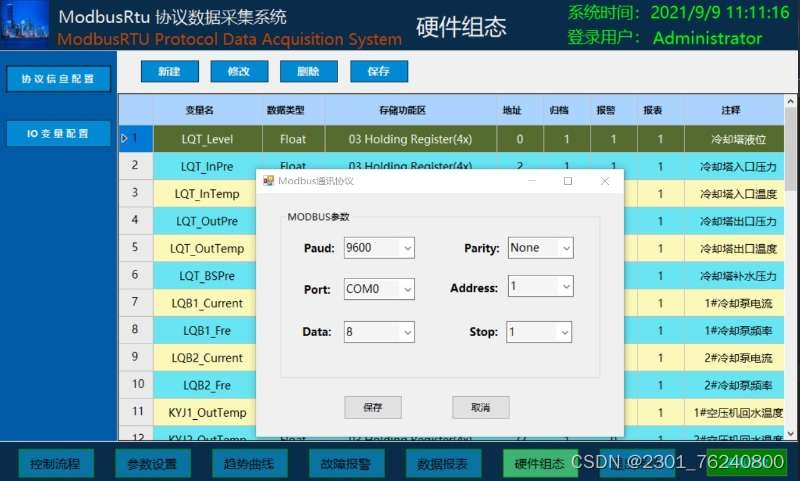This screenshot has width=800, height=481.
Task: Maximize the Modbus通讯协议 dialog
Action: pyautogui.click(x=568, y=181)
